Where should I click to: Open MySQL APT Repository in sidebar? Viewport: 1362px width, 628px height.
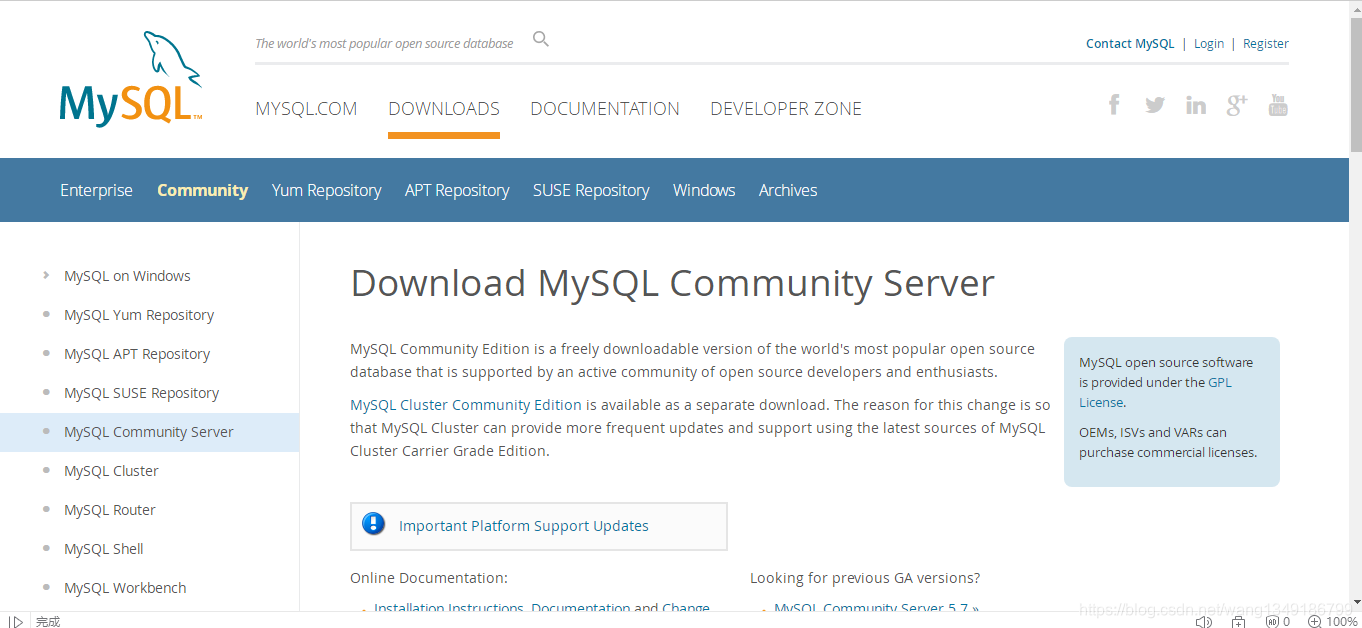click(x=137, y=354)
